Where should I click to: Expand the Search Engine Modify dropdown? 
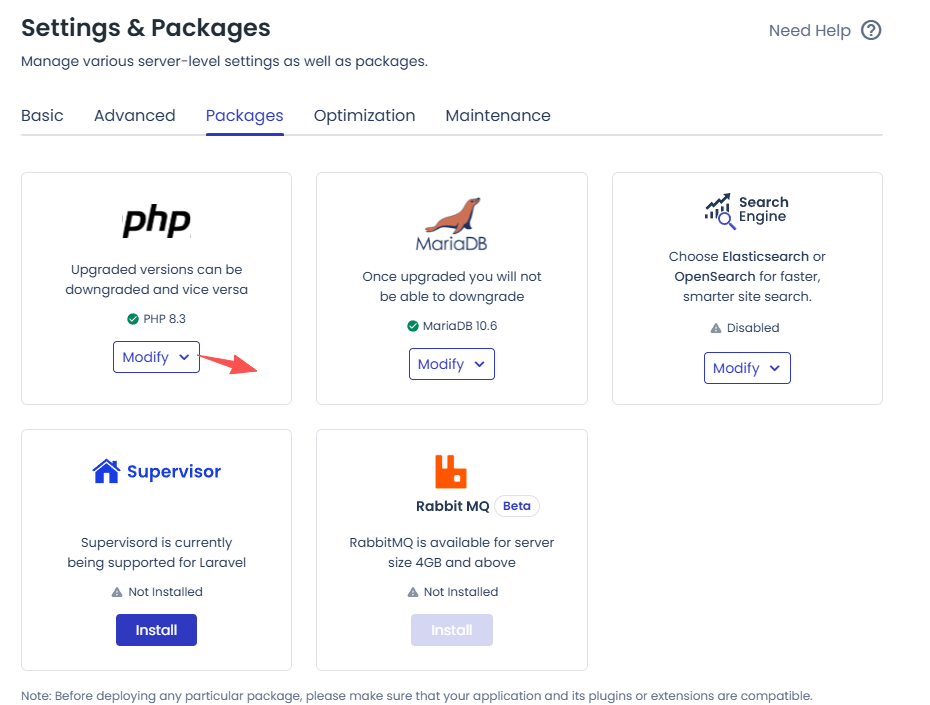tap(747, 368)
